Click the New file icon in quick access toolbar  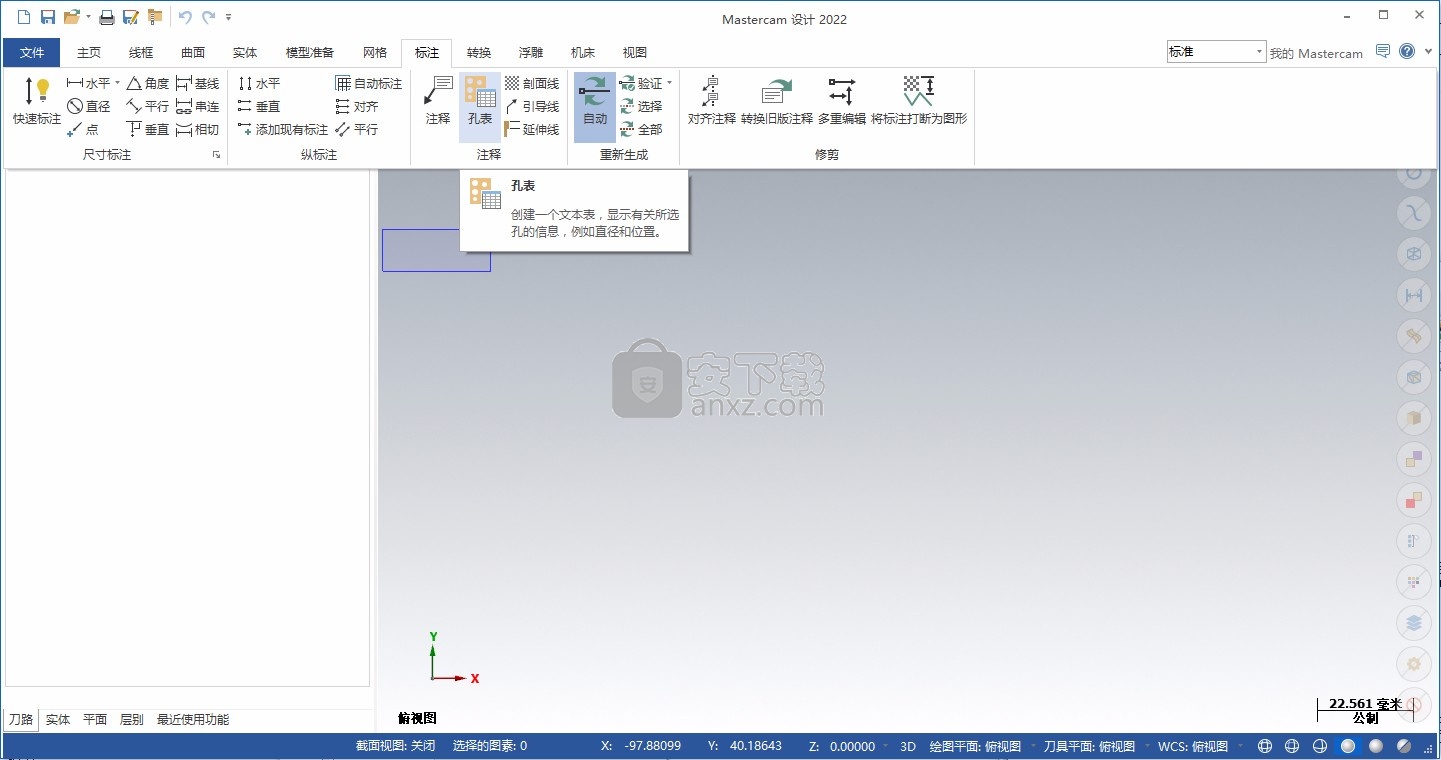(23, 17)
